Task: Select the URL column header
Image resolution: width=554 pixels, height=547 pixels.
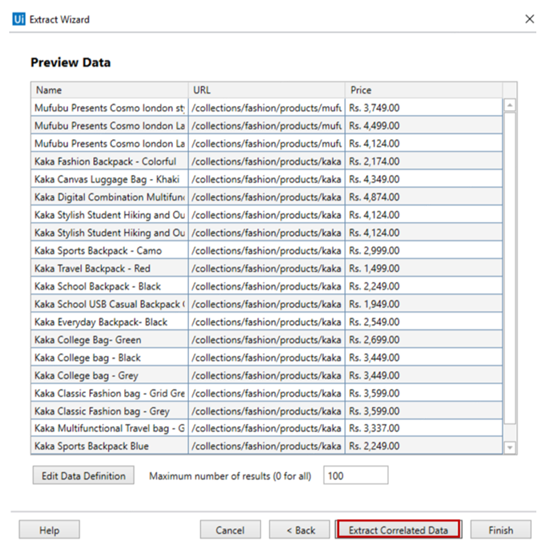Action: pyautogui.click(x=266, y=90)
